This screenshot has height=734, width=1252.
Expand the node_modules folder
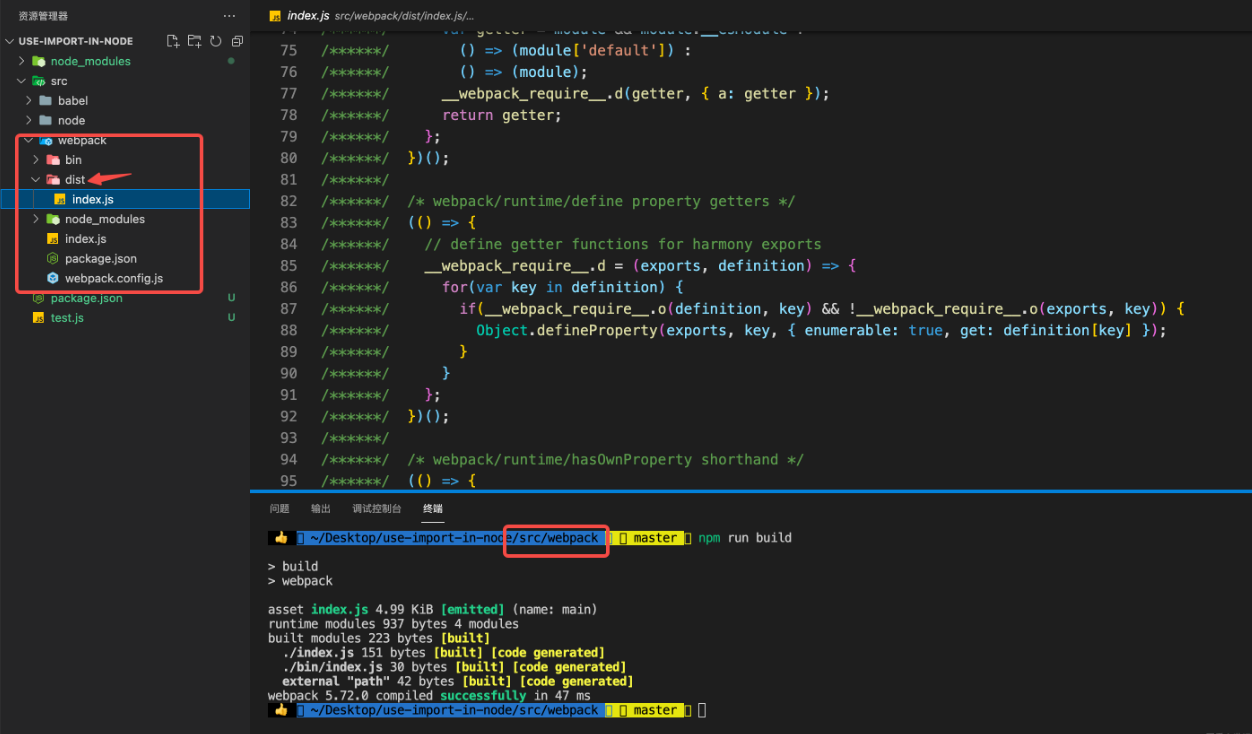click(x=20, y=61)
